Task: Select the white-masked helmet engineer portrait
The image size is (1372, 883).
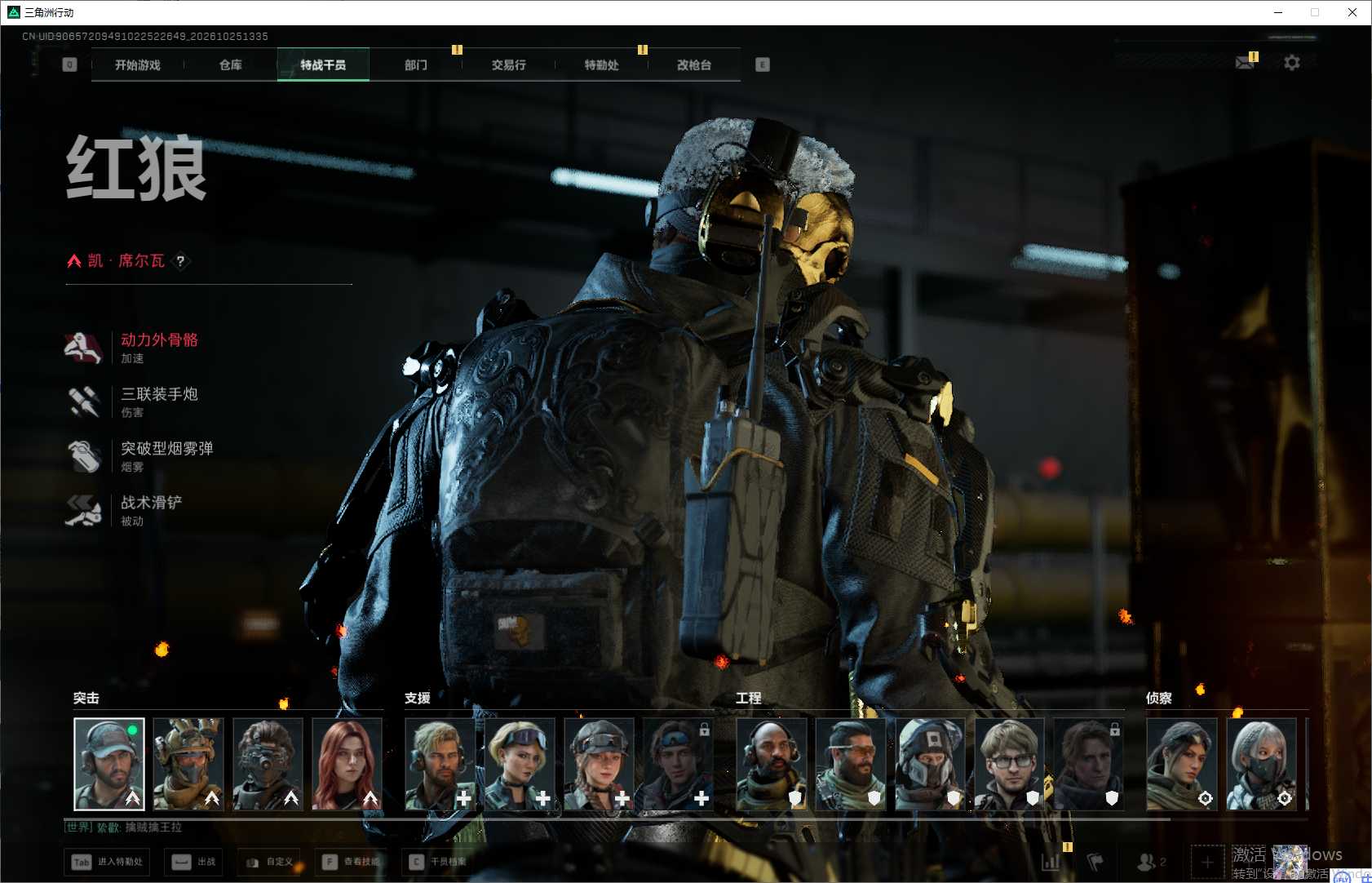Action: pos(931,764)
